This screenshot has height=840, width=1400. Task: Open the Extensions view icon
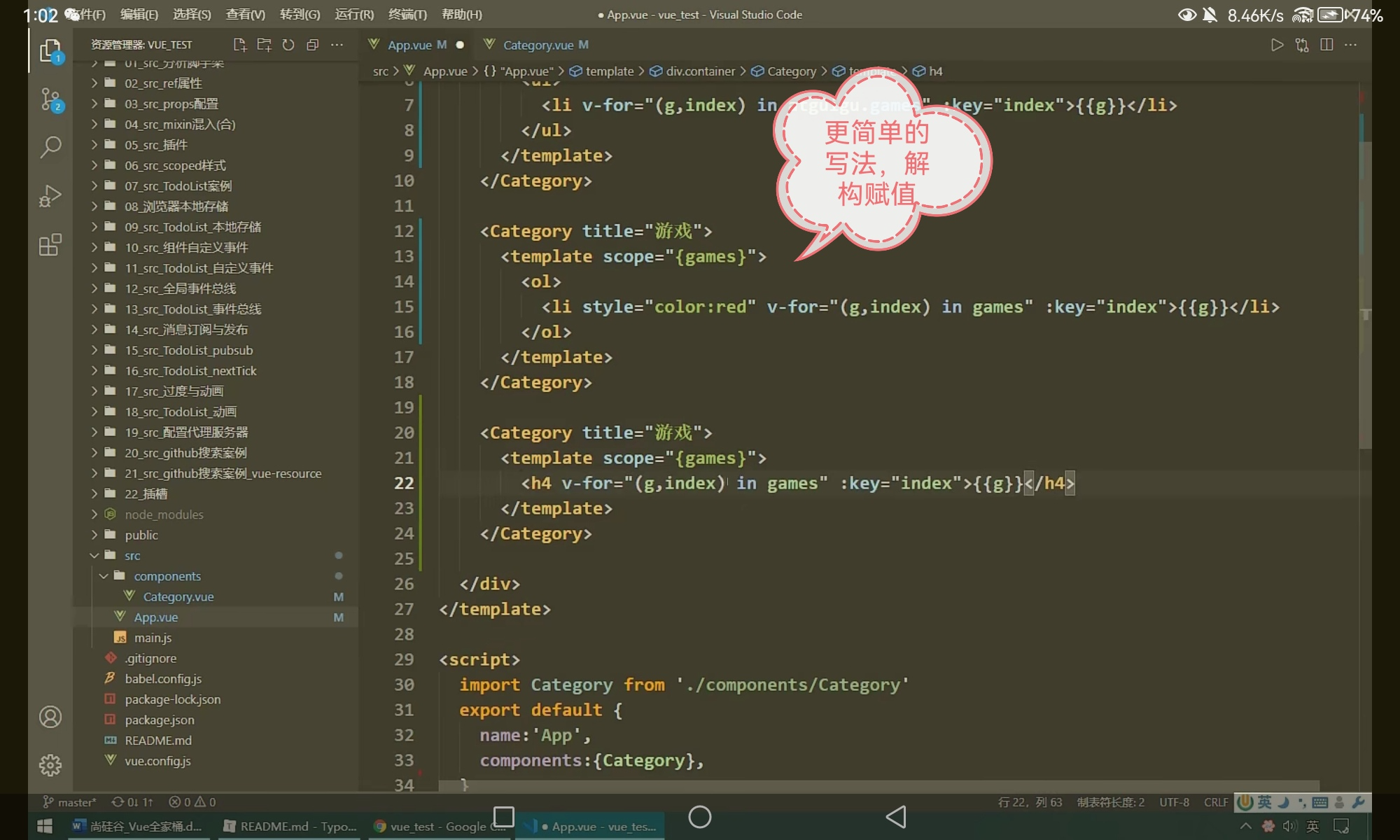(50, 245)
